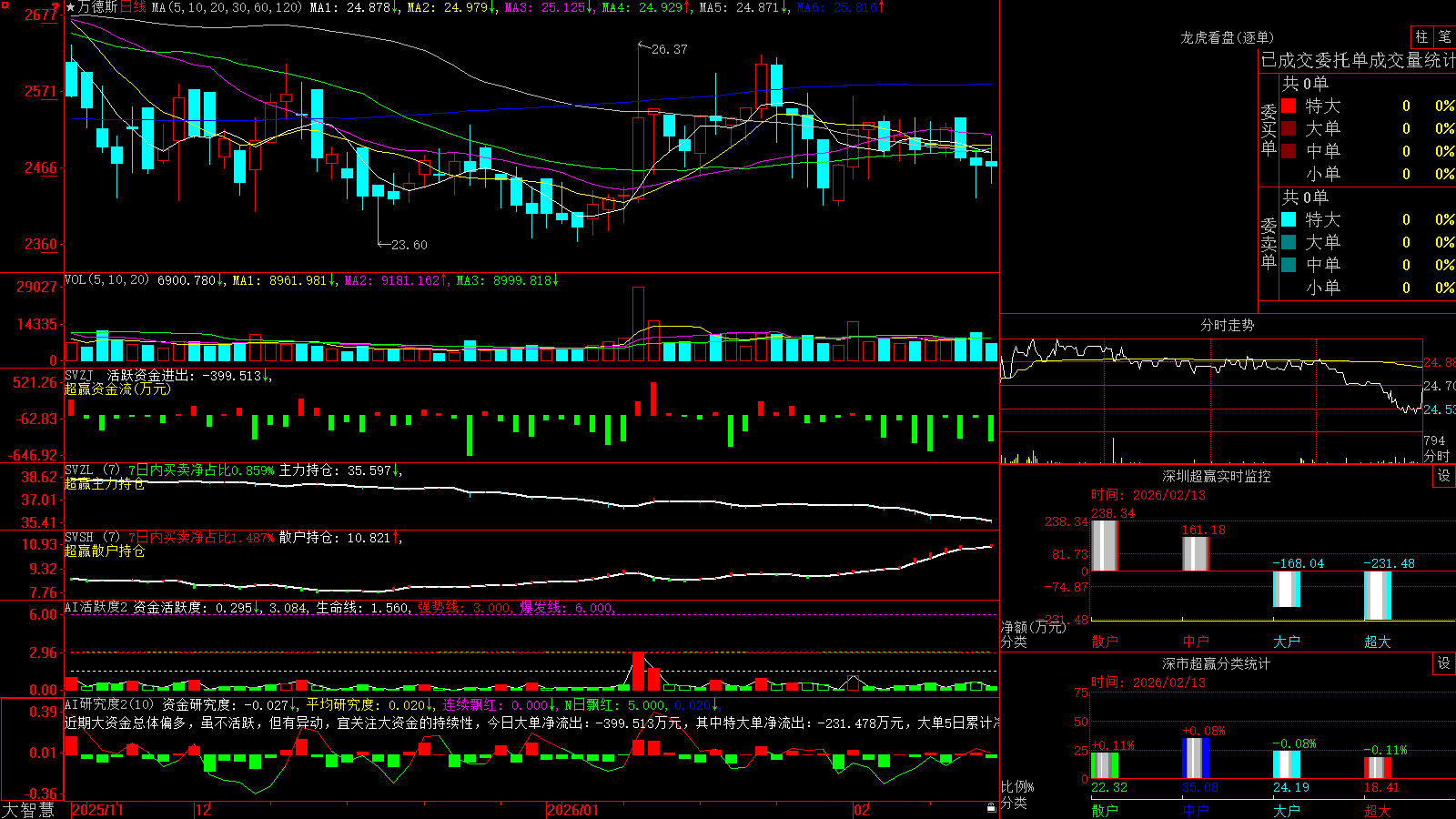The width and height of the screenshot is (1456, 819).
Task: Select the 万德斯 stock name label
Action: pyautogui.click(x=97, y=7)
